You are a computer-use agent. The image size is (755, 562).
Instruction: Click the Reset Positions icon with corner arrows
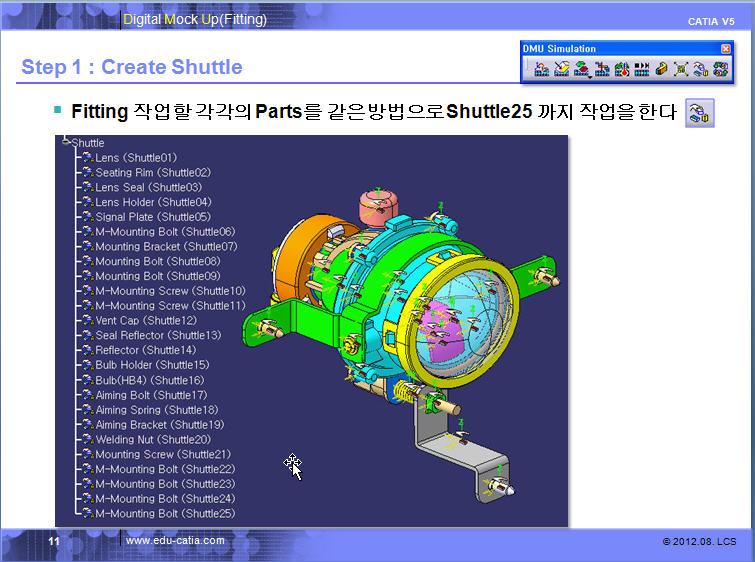(681, 69)
